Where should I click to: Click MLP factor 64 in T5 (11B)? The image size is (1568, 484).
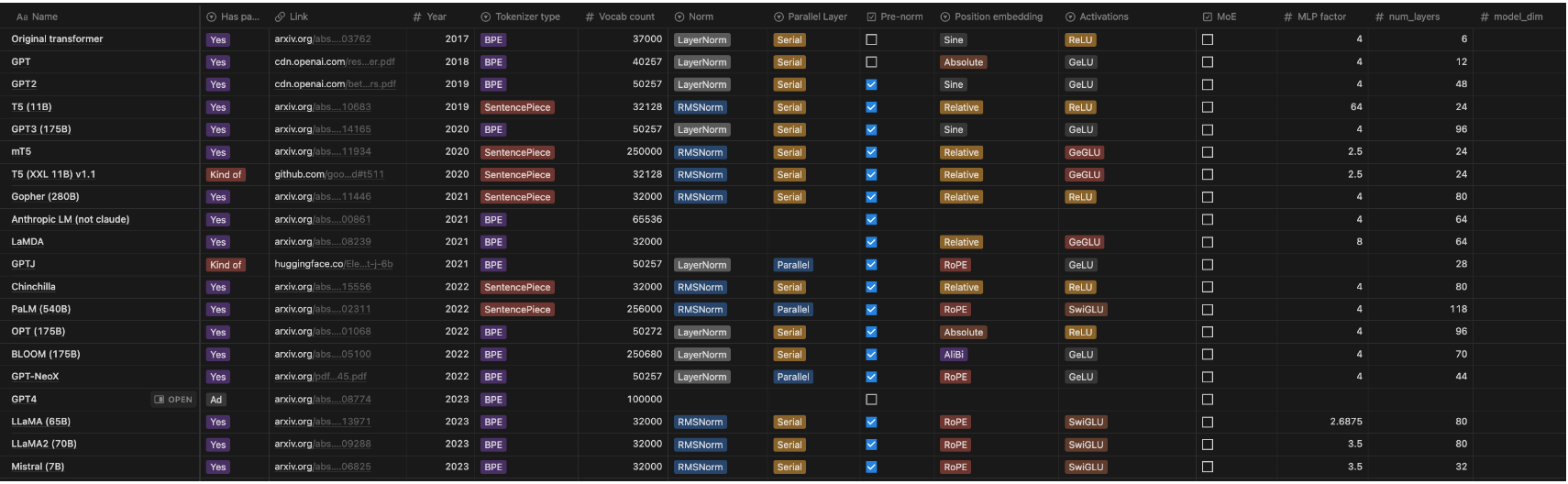click(1356, 106)
